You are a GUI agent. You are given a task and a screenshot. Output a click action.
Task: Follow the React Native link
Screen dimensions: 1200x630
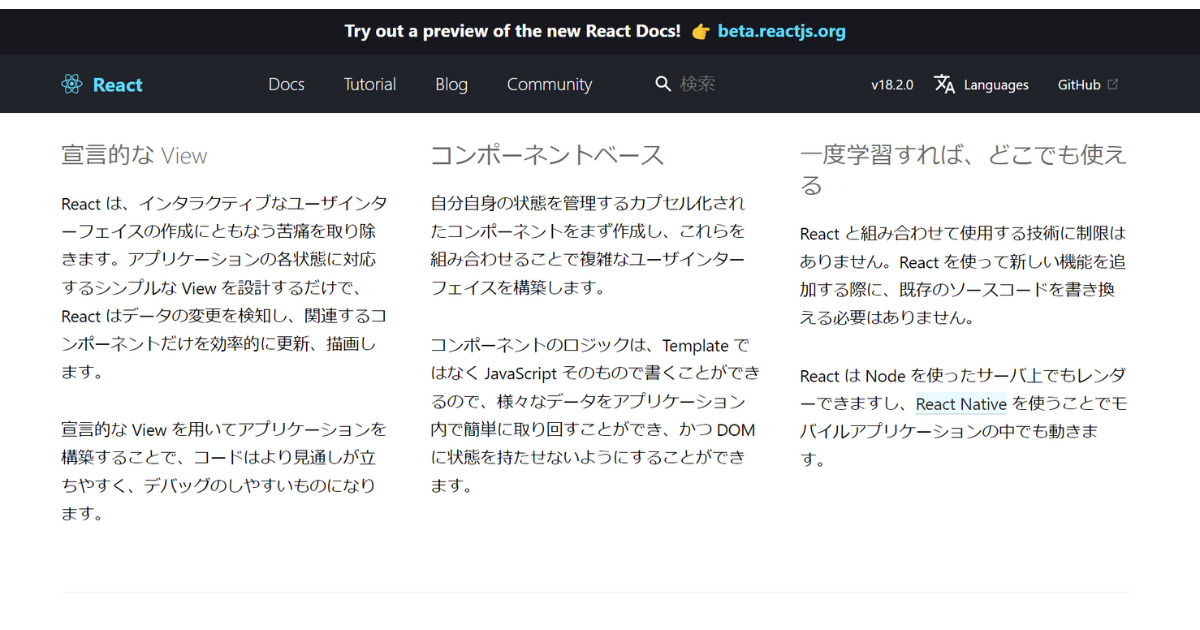(x=961, y=404)
